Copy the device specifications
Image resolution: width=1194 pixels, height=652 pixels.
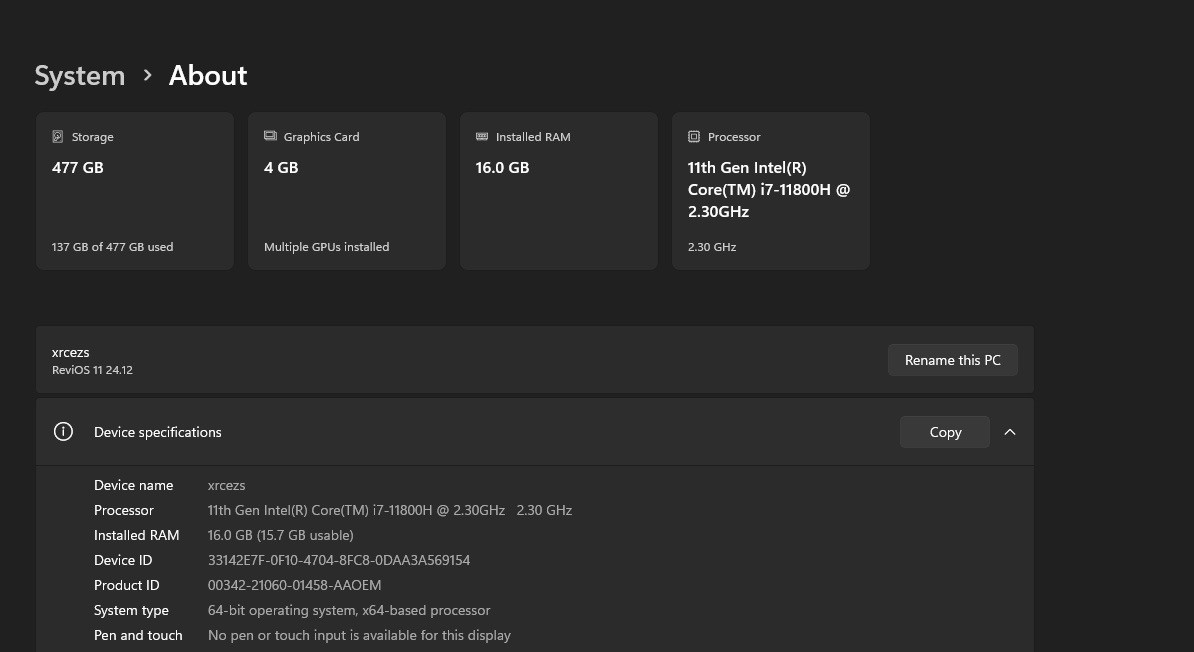(945, 432)
